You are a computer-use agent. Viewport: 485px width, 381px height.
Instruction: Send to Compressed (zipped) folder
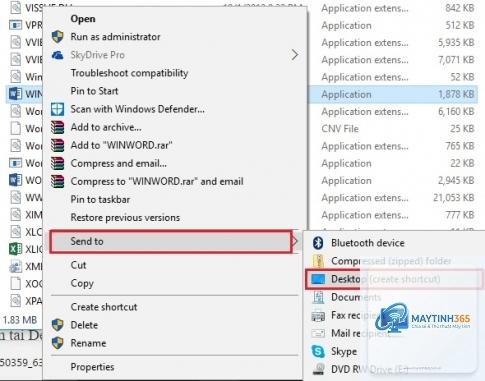[391, 261]
